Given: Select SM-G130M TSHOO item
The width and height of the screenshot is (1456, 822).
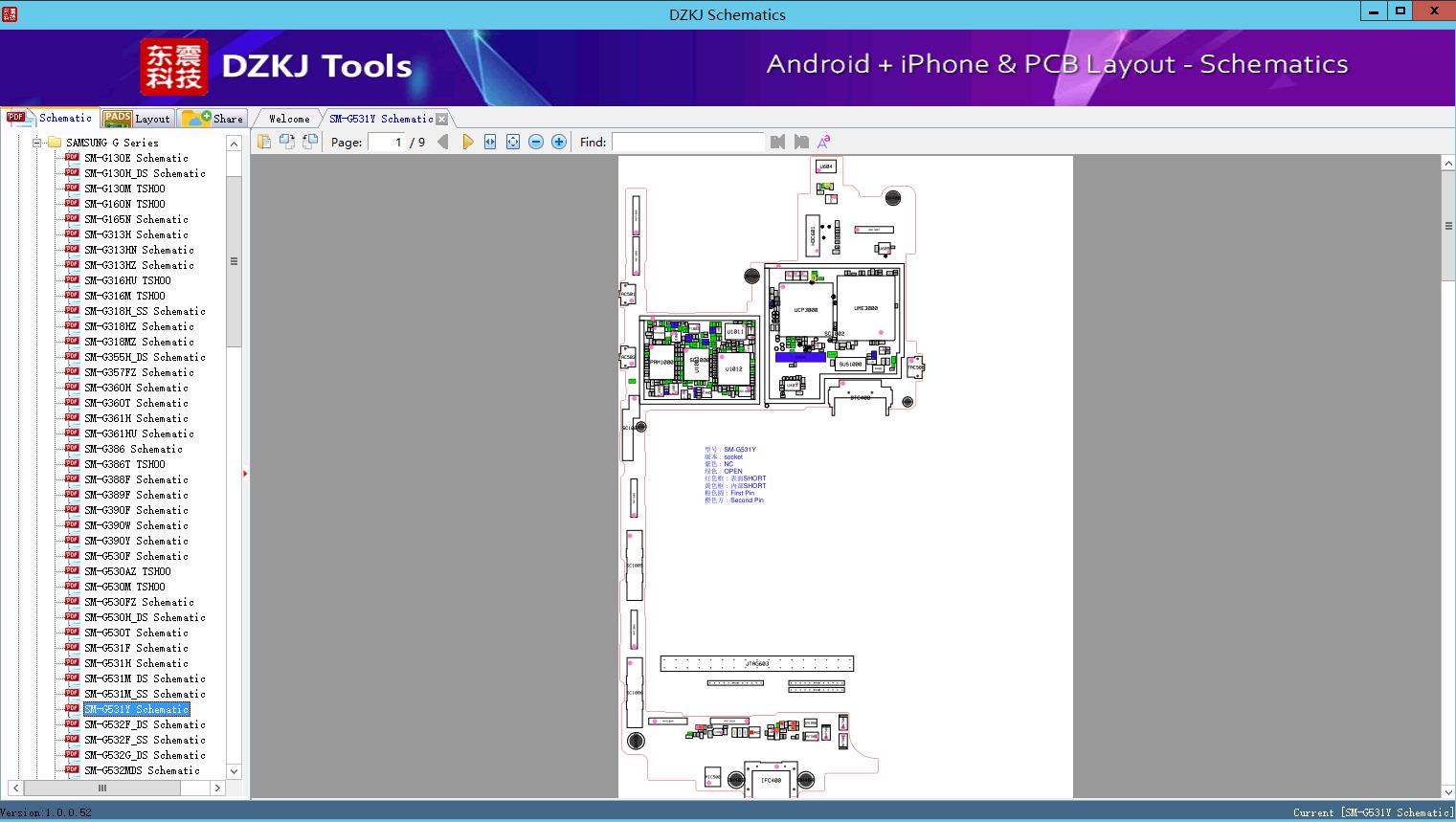Looking at the screenshot, I should click(124, 189).
